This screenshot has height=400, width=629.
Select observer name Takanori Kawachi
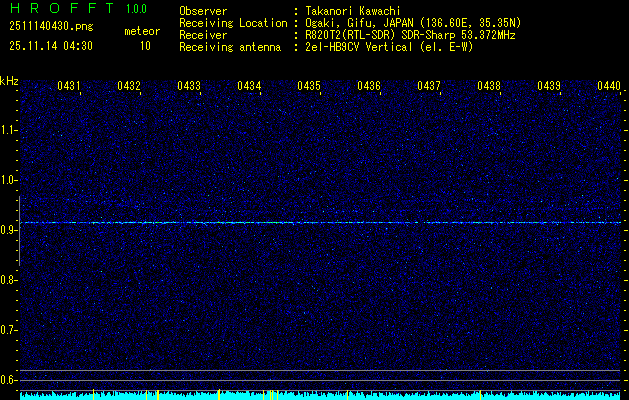(353, 11)
